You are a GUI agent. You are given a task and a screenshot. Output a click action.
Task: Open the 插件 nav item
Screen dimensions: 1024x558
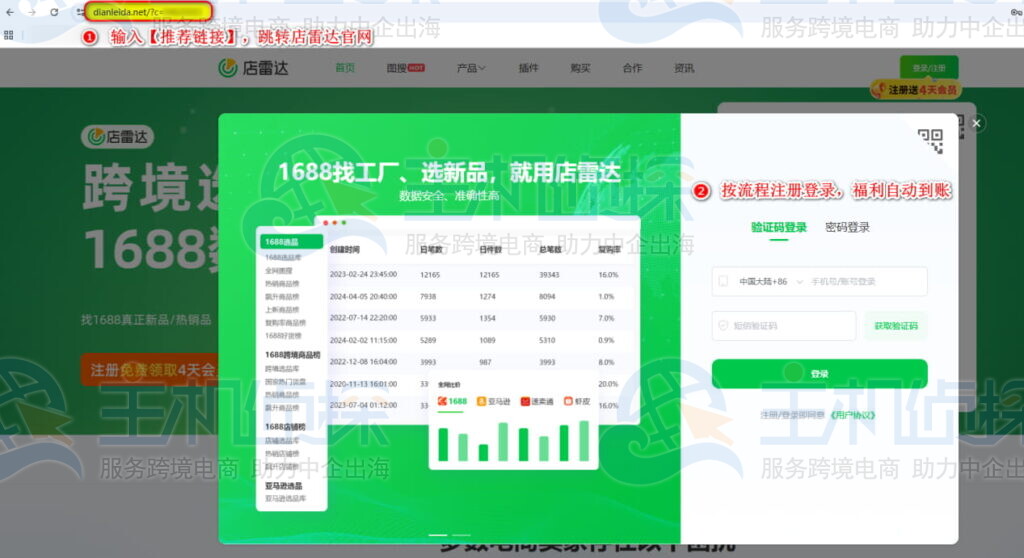528,68
